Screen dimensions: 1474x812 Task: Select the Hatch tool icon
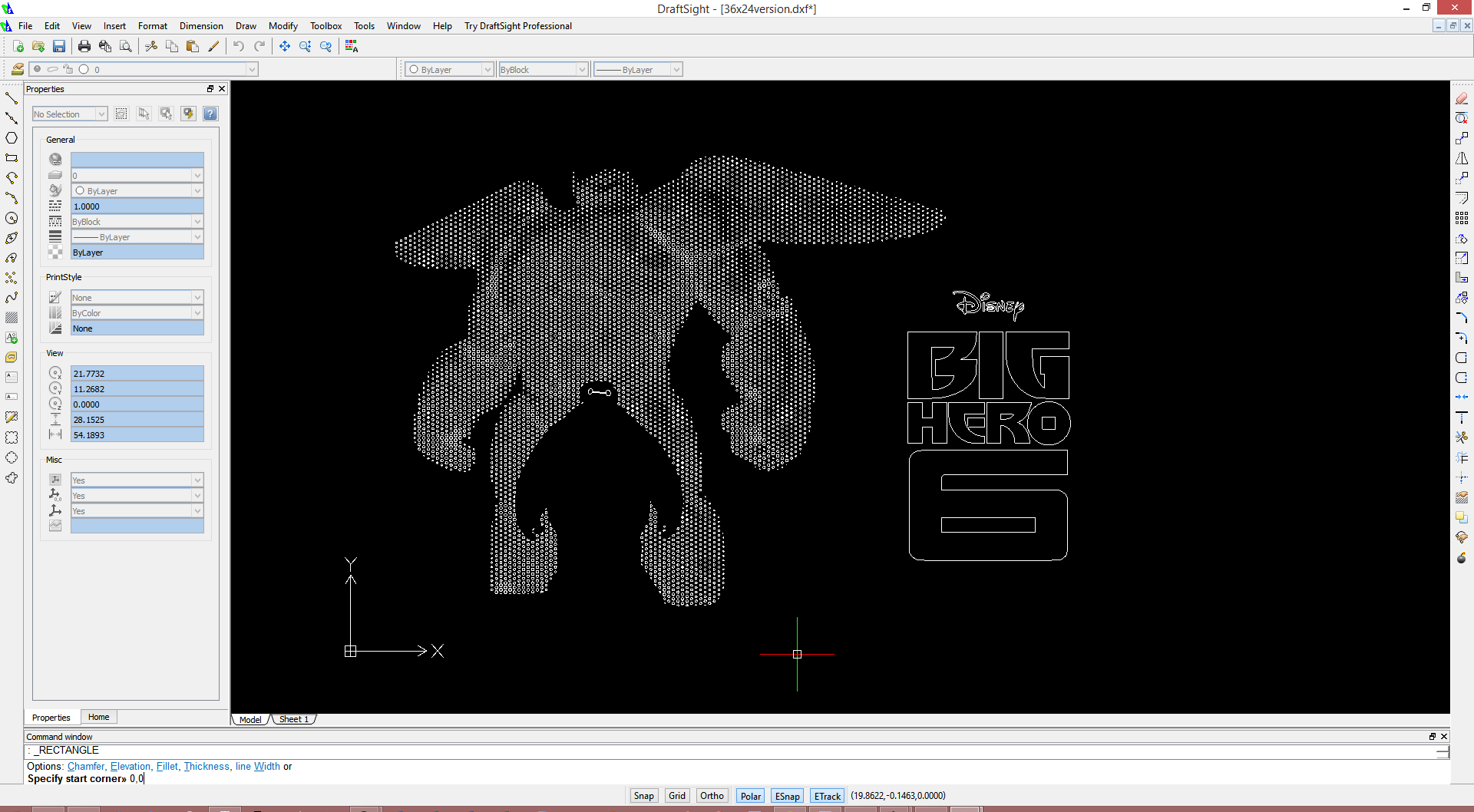tap(12, 318)
